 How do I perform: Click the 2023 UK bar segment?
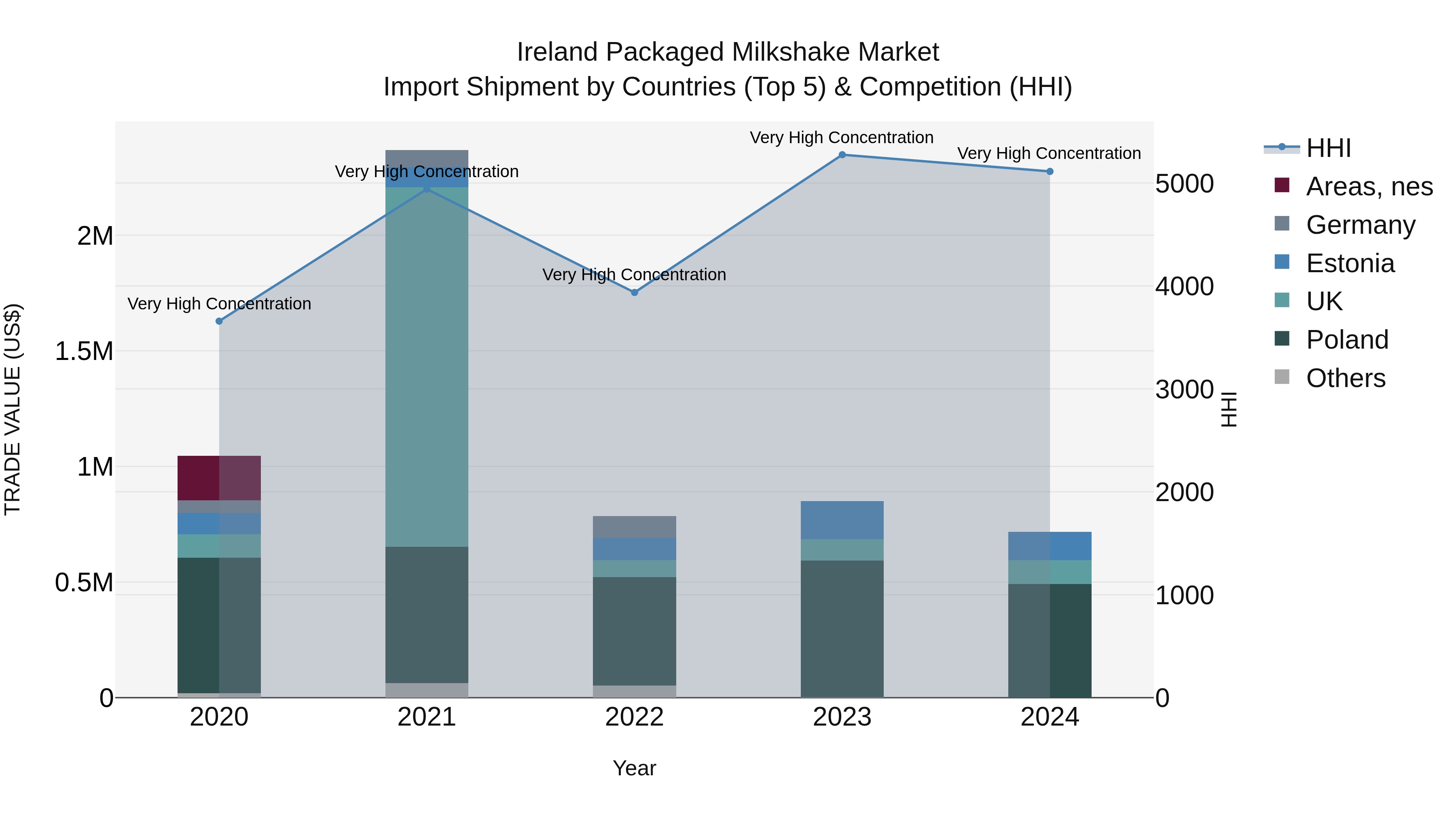pyautogui.click(x=842, y=550)
